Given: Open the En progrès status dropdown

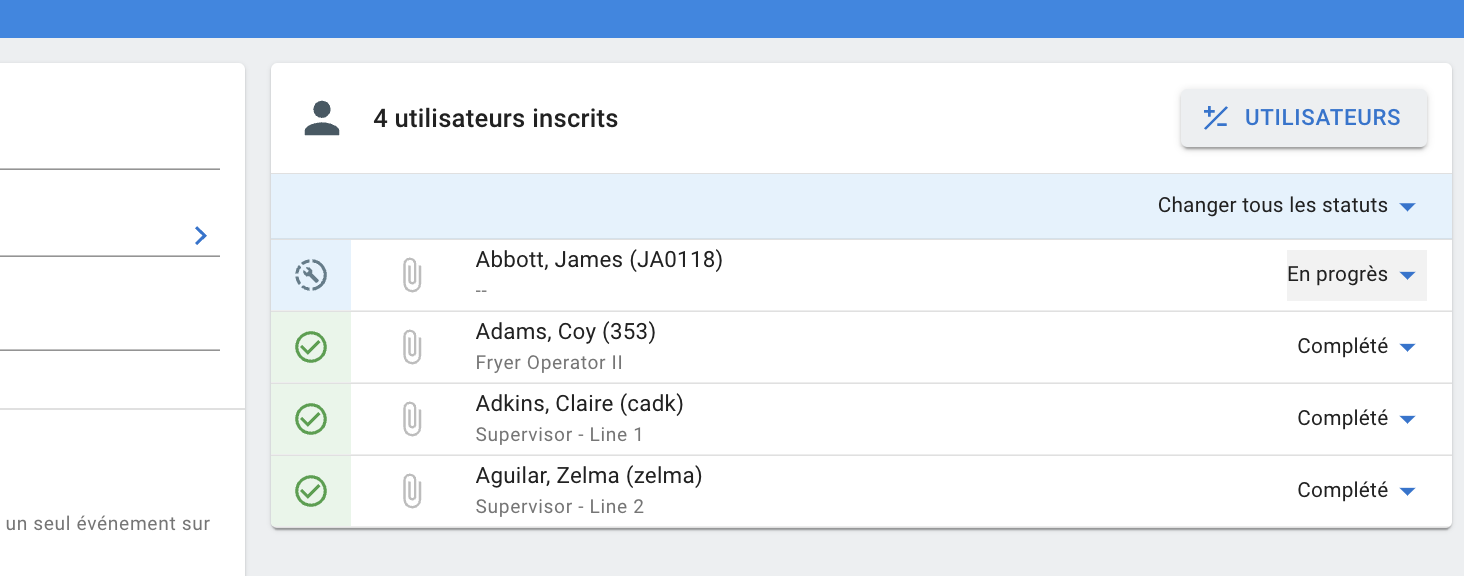Looking at the screenshot, I should (x=1356, y=275).
